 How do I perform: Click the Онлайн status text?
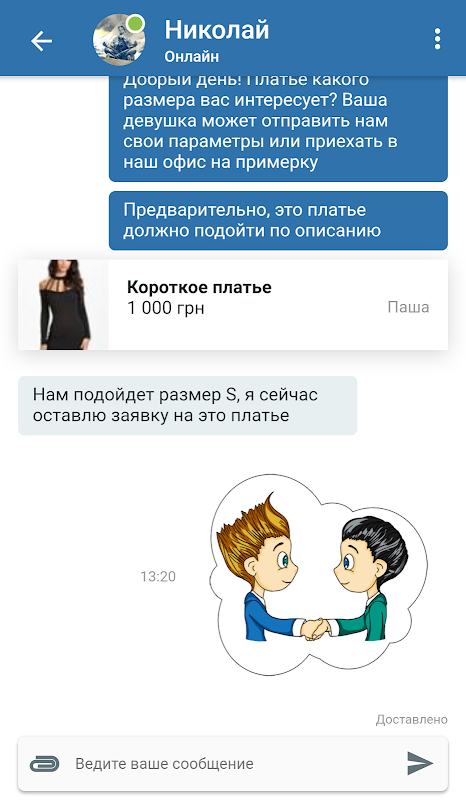(x=191, y=57)
